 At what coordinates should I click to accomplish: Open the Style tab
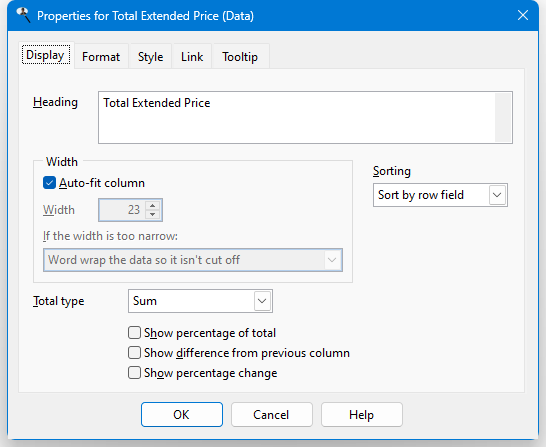click(150, 56)
